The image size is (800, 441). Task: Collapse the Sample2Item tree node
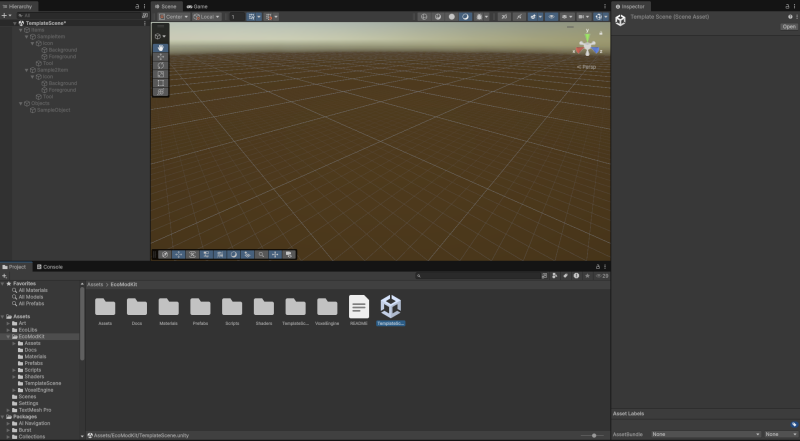pos(27,70)
